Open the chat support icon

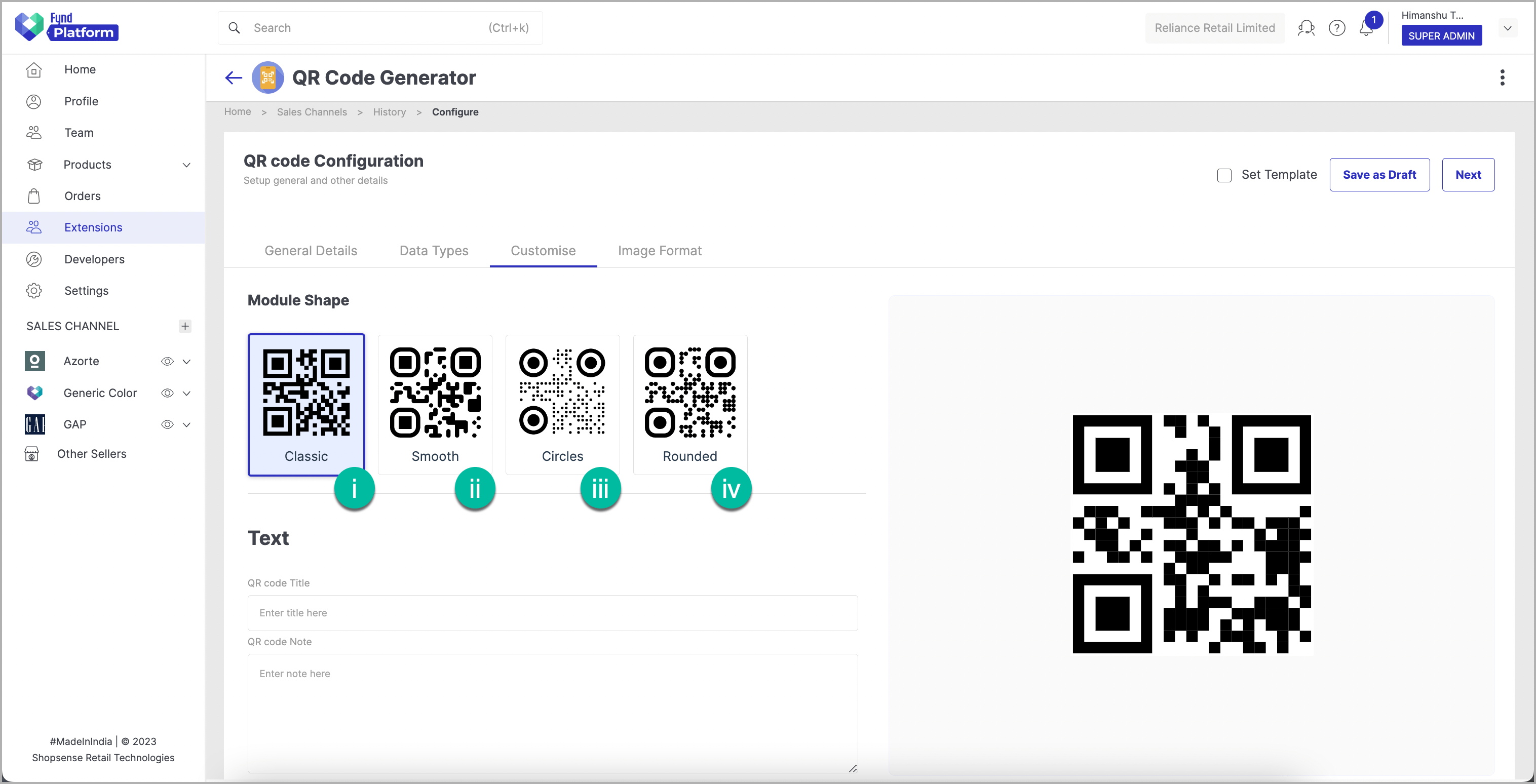1307,27
